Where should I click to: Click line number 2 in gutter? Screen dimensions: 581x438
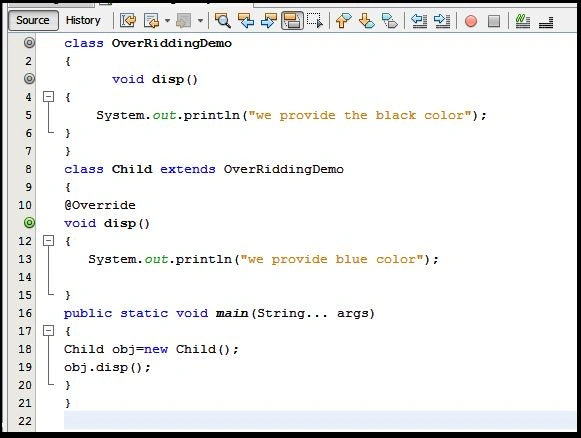(28, 61)
